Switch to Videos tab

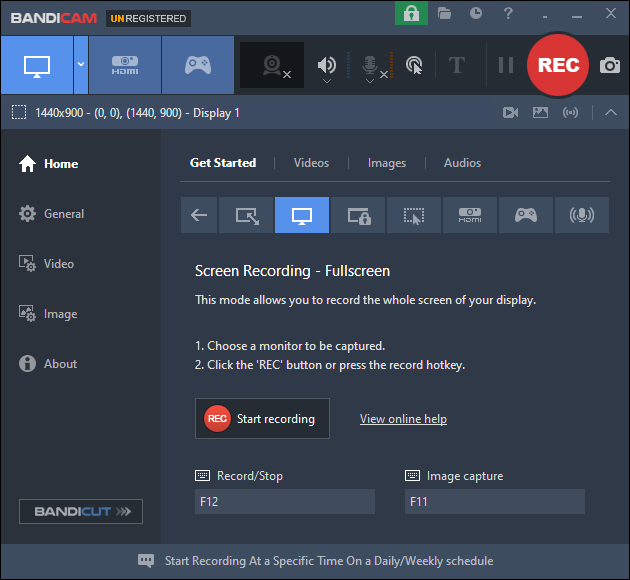(311, 163)
